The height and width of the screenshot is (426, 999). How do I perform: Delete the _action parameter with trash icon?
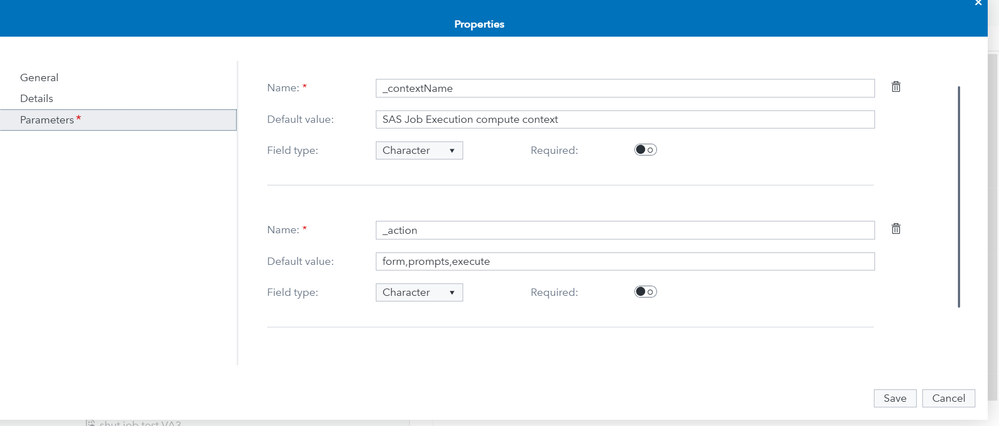point(896,229)
